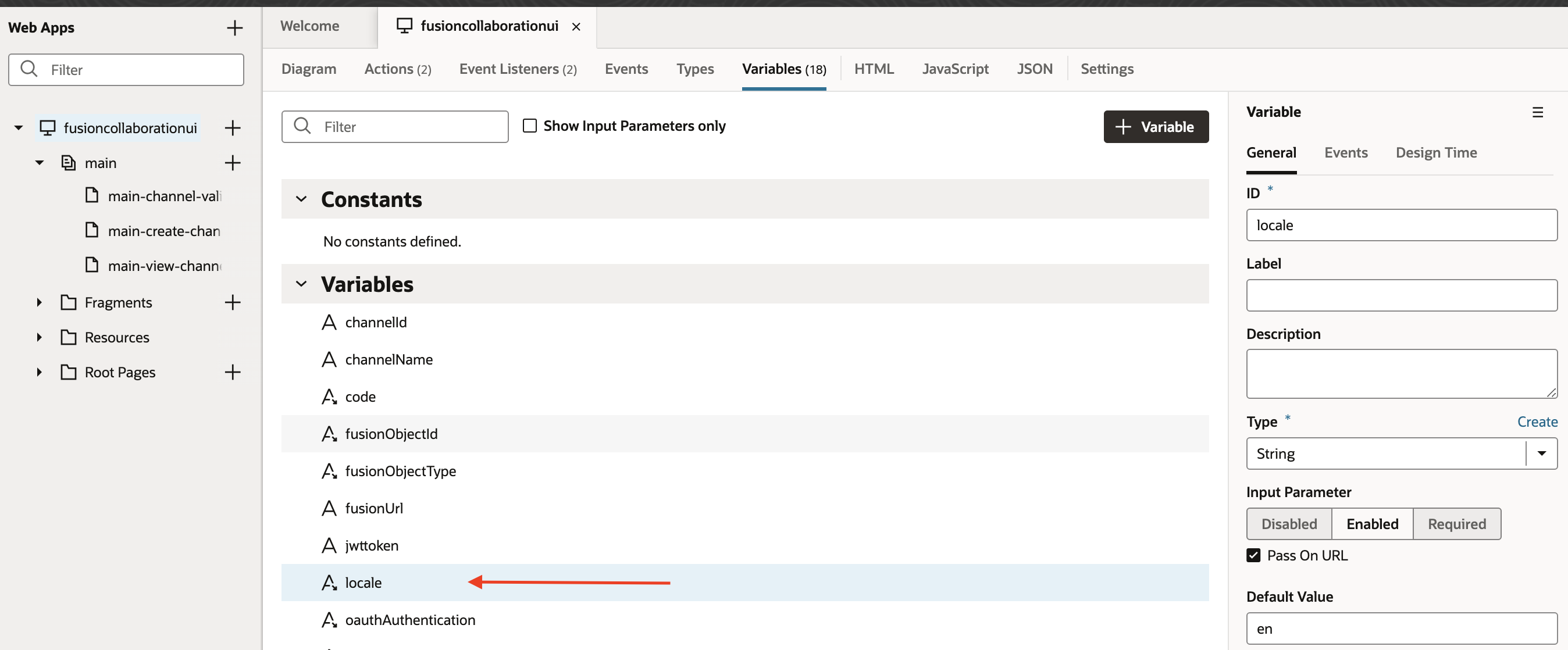Click the plus icon next to main

[233, 163]
